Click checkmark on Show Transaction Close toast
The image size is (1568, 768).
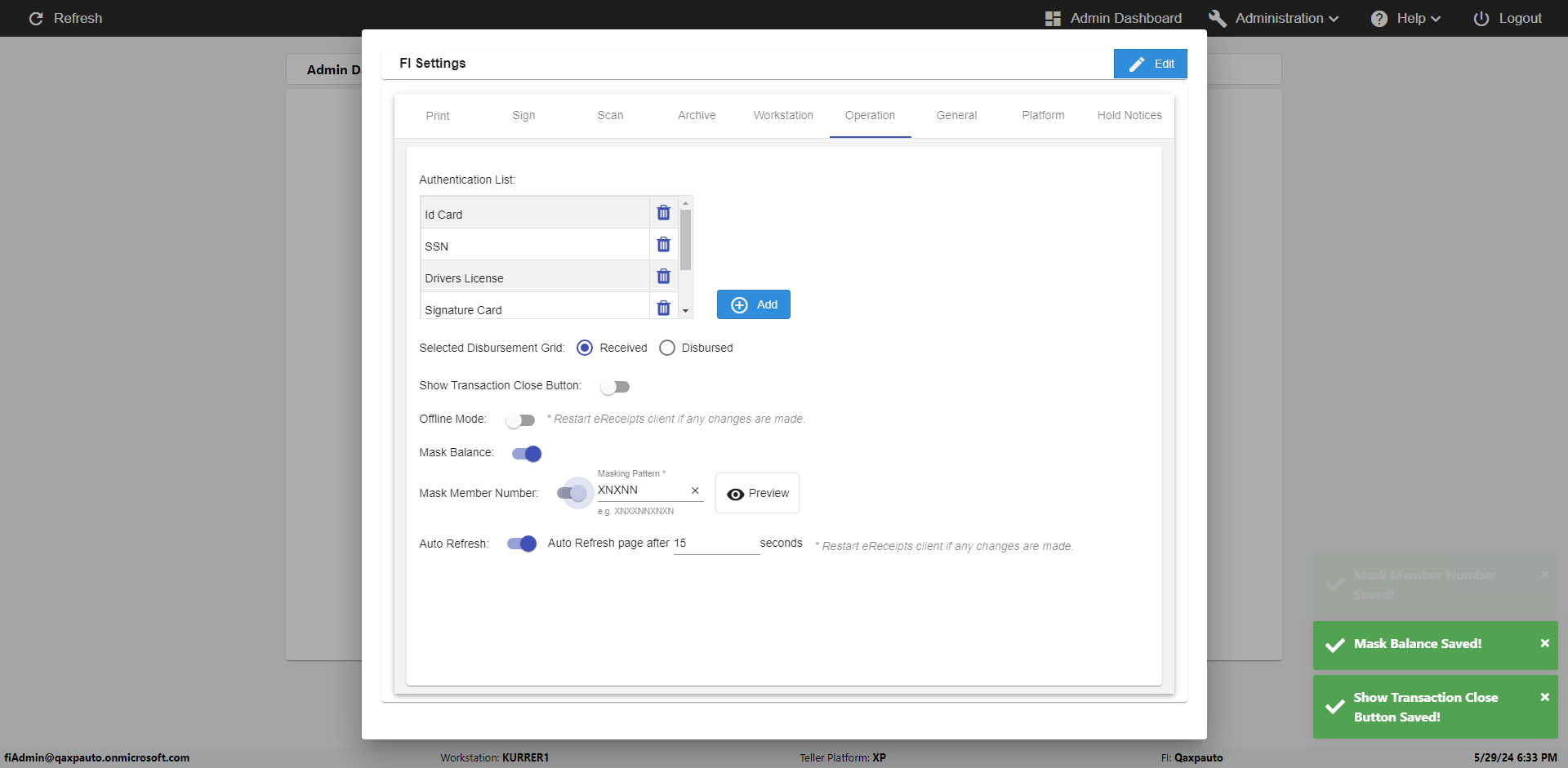coord(1335,707)
